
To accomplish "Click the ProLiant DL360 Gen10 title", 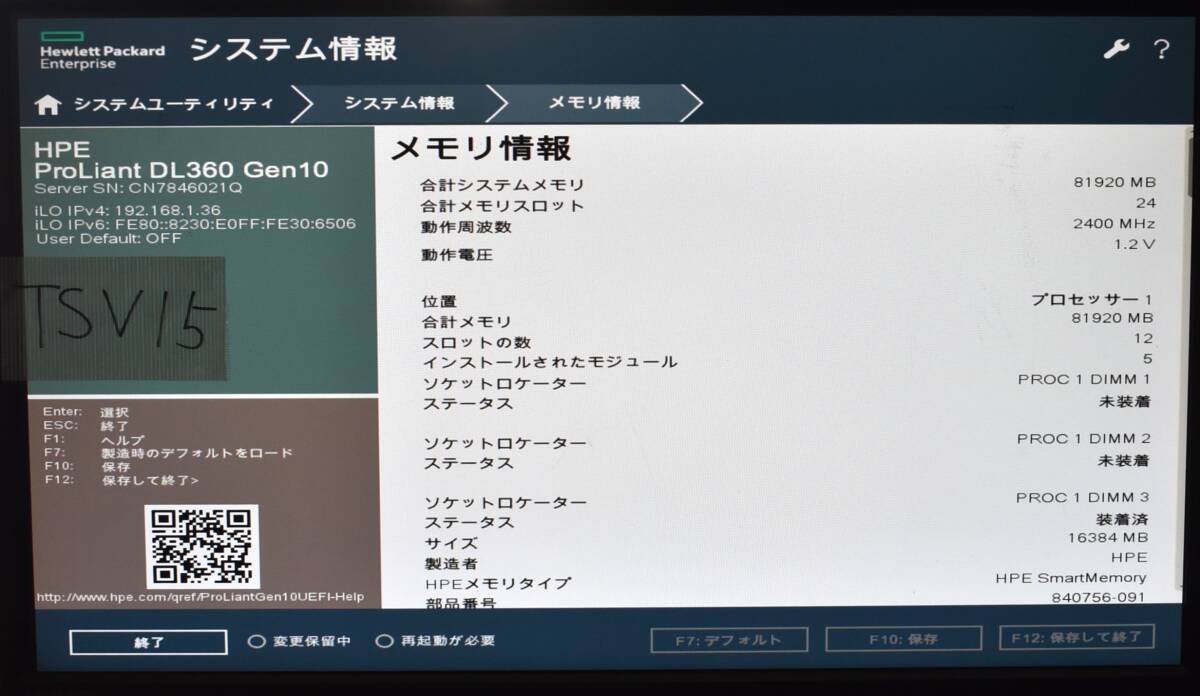I will (181, 170).
